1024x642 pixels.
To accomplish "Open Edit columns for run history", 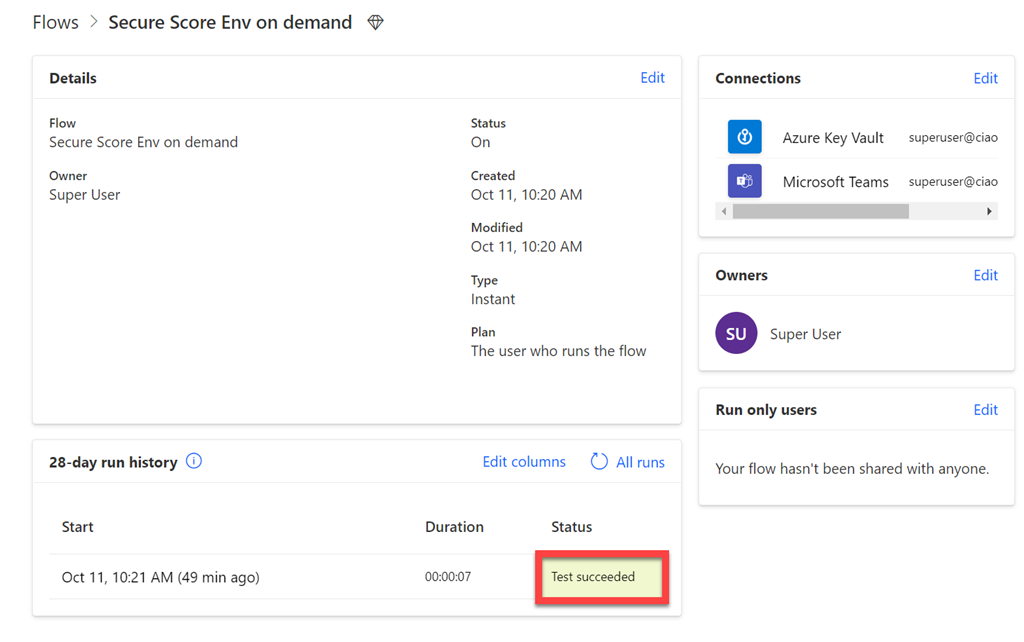I will click(524, 462).
